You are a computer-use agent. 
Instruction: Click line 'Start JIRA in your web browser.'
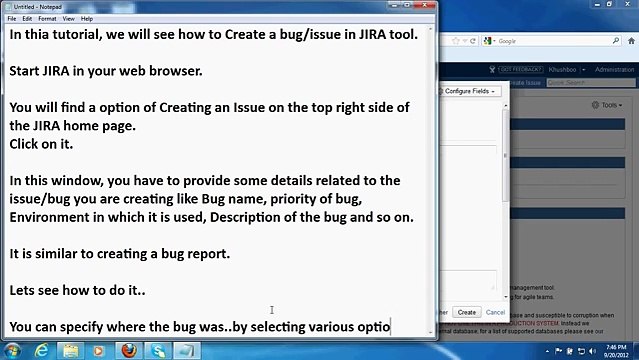click(x=106, y=71)
